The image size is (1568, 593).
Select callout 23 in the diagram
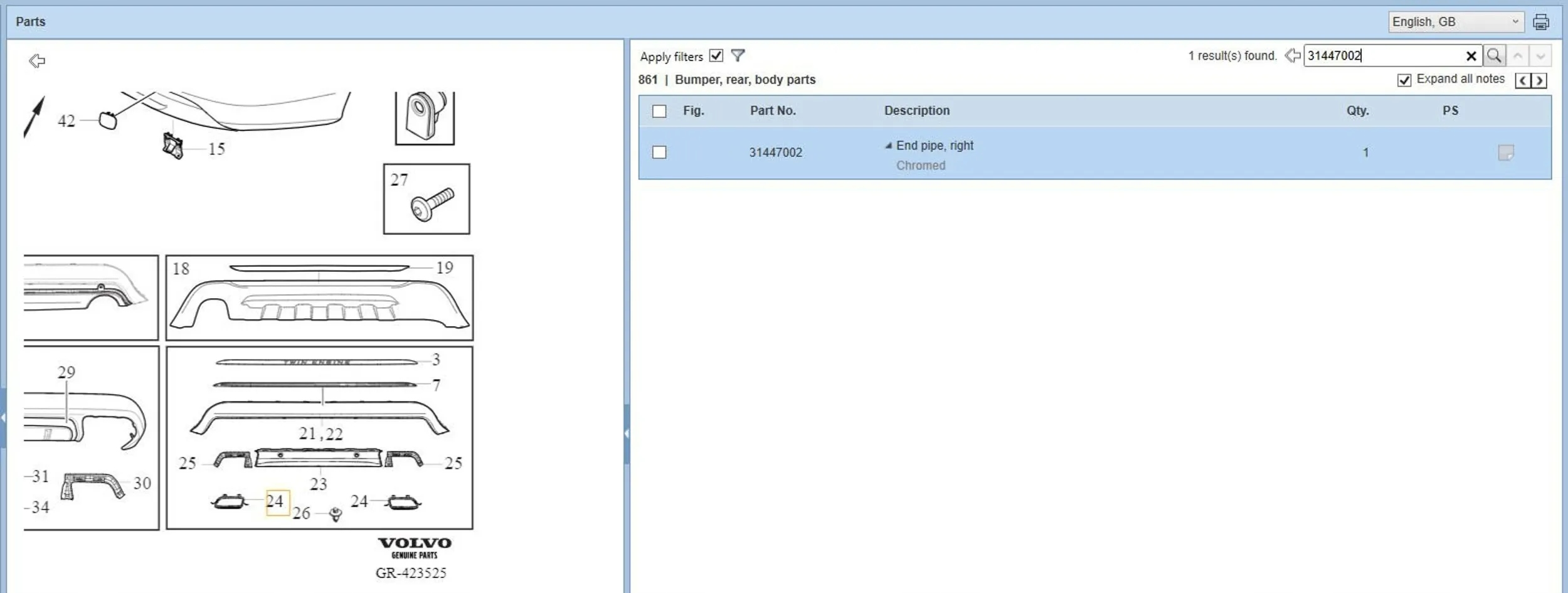tap(319, 484)
